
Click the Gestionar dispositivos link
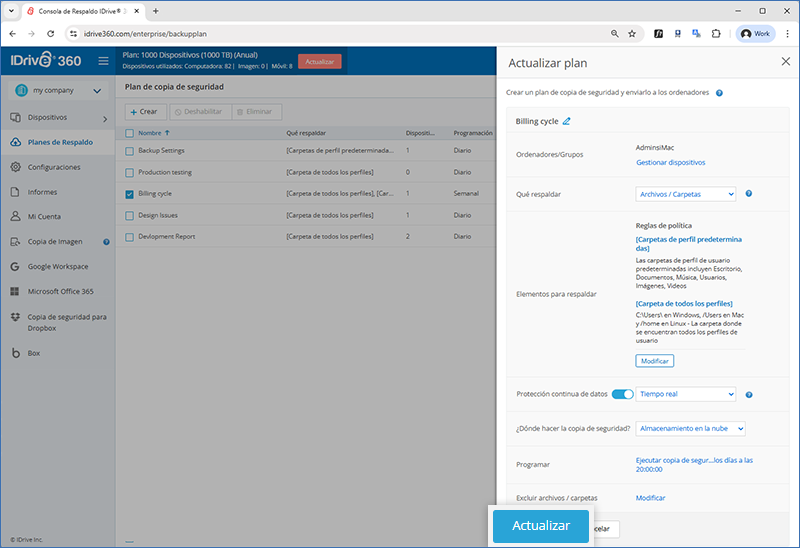(x=670, y=162)
